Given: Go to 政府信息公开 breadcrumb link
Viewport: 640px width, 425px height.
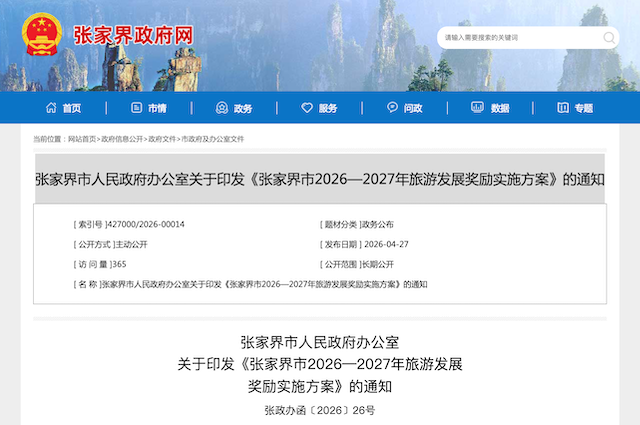Looking at the screenshot, I should click(x=122, y=139).
